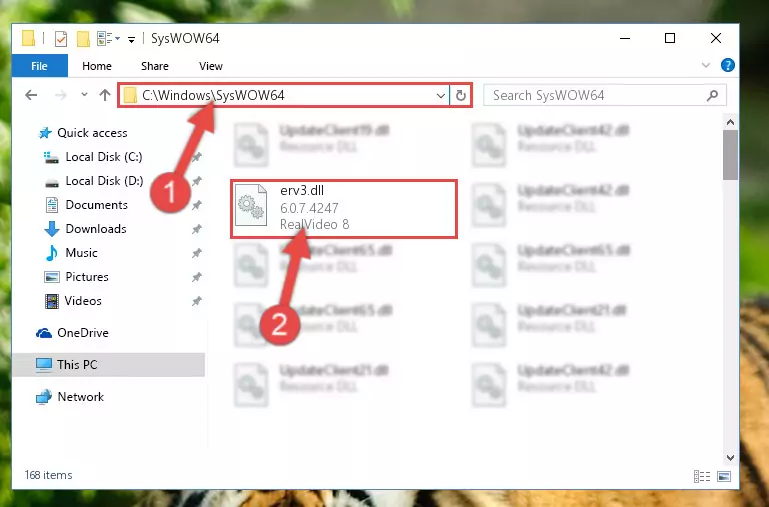
Task: Open Downloads in navigation pane
Action: click(96, 228)
